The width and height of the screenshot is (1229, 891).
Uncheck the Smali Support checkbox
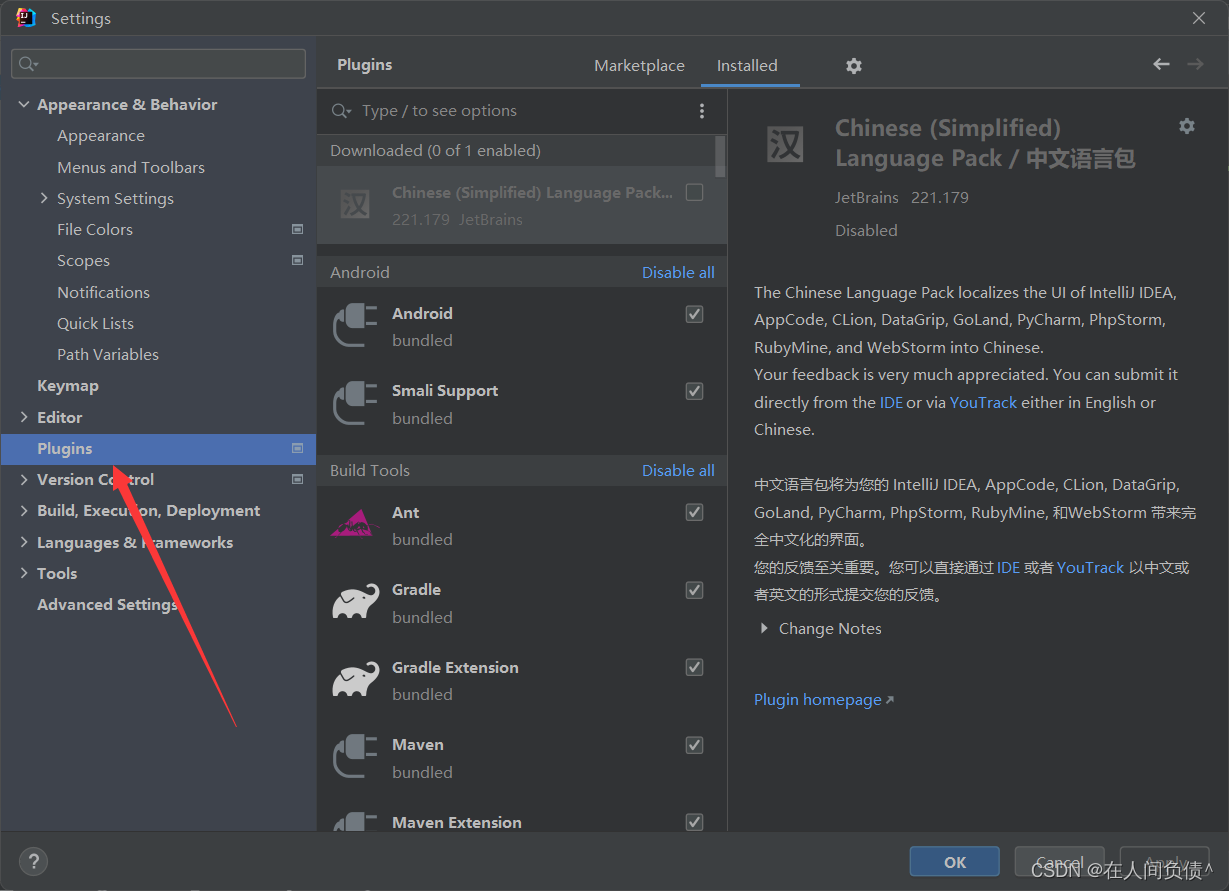[694, 391]
